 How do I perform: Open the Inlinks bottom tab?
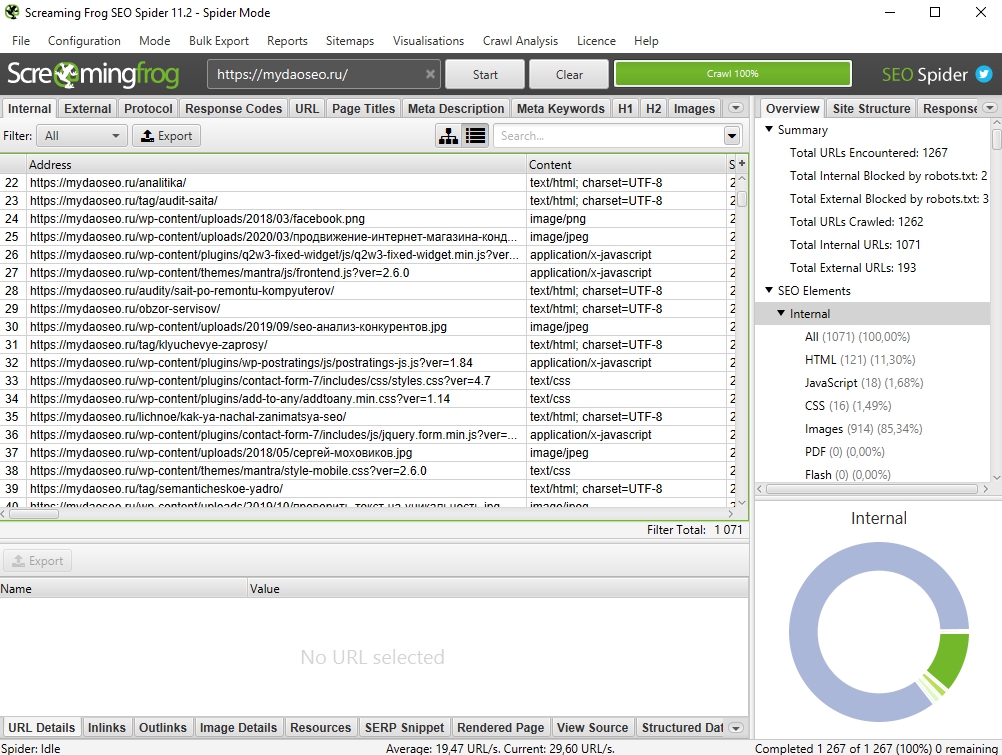[107, 728]
